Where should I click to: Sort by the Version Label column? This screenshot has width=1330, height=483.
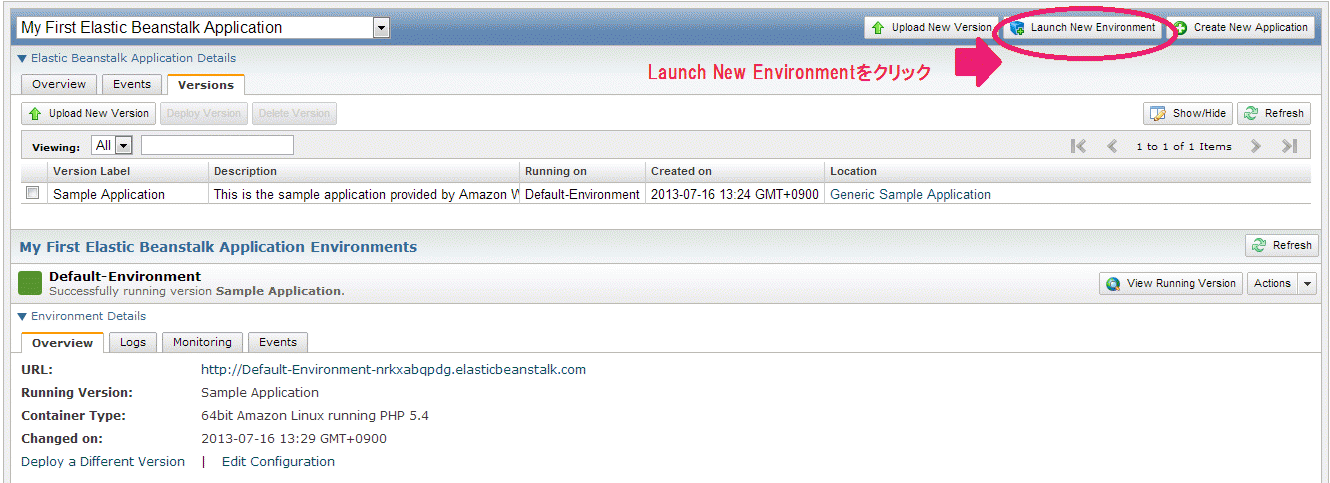tap(128, 172)
